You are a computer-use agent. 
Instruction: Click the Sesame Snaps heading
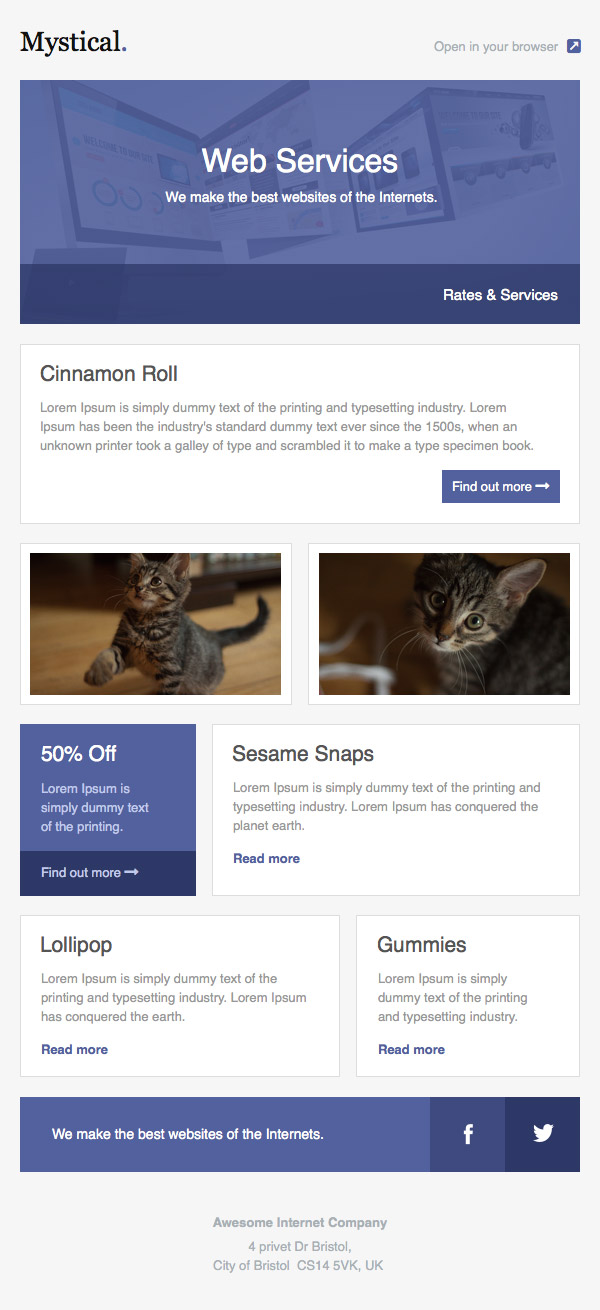click(x=303, y=754)
